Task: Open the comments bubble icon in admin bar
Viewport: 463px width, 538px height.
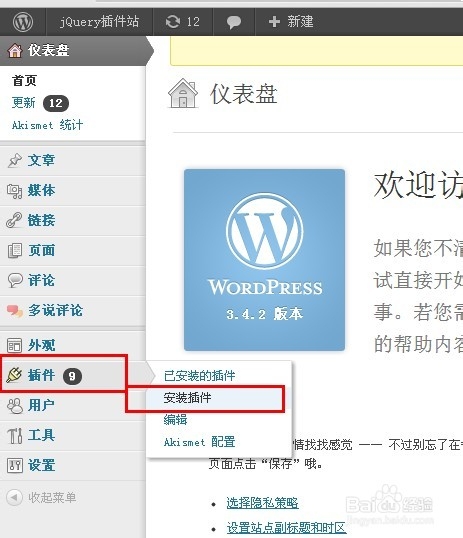Action: [234, 22]
